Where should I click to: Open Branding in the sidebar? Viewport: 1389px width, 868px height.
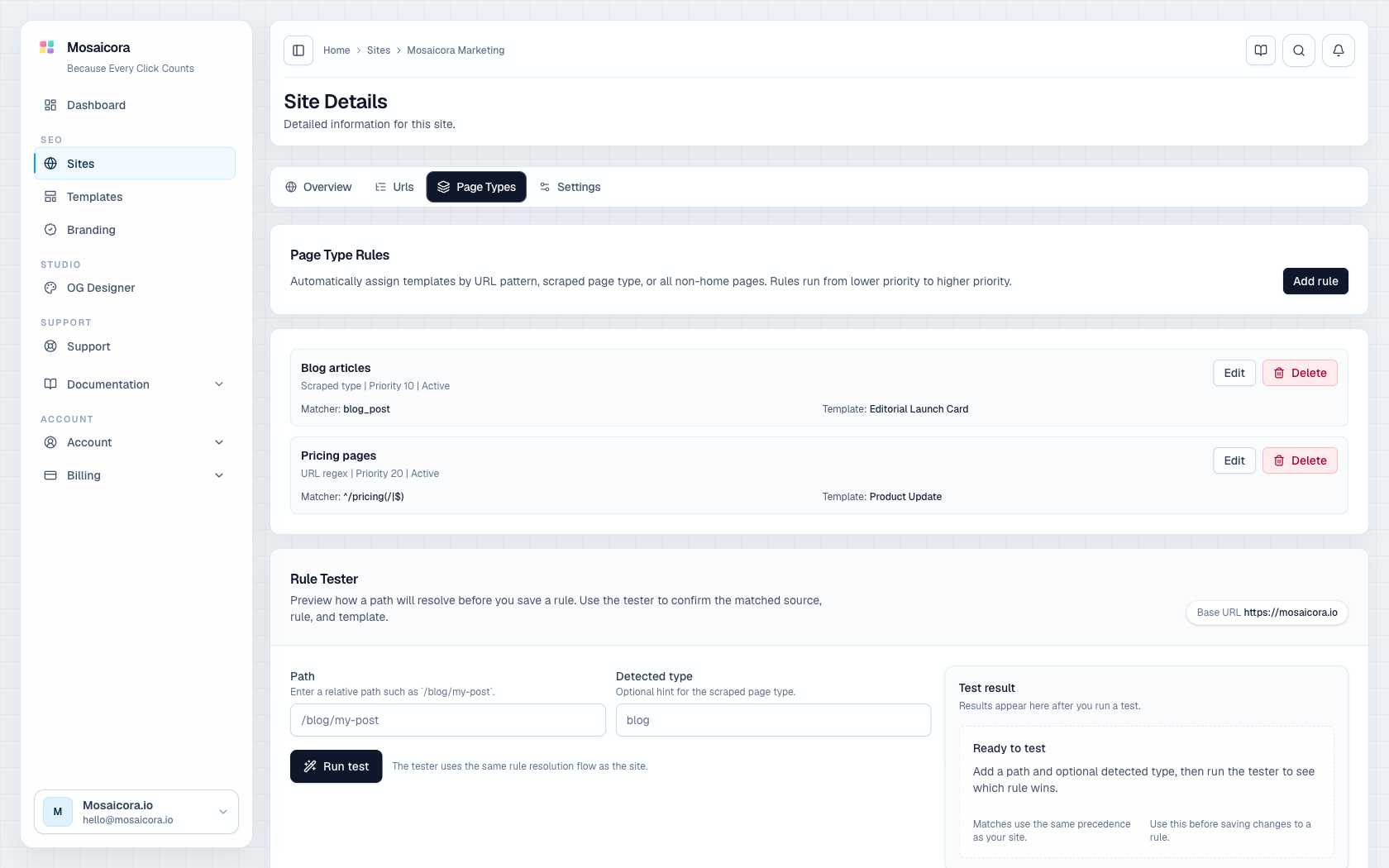[x=135, y=230]
